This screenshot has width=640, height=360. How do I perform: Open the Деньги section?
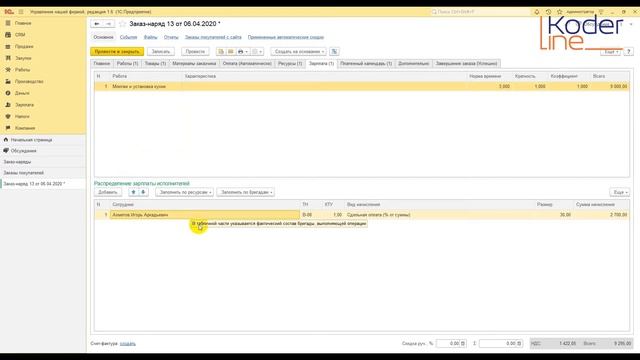22,93
